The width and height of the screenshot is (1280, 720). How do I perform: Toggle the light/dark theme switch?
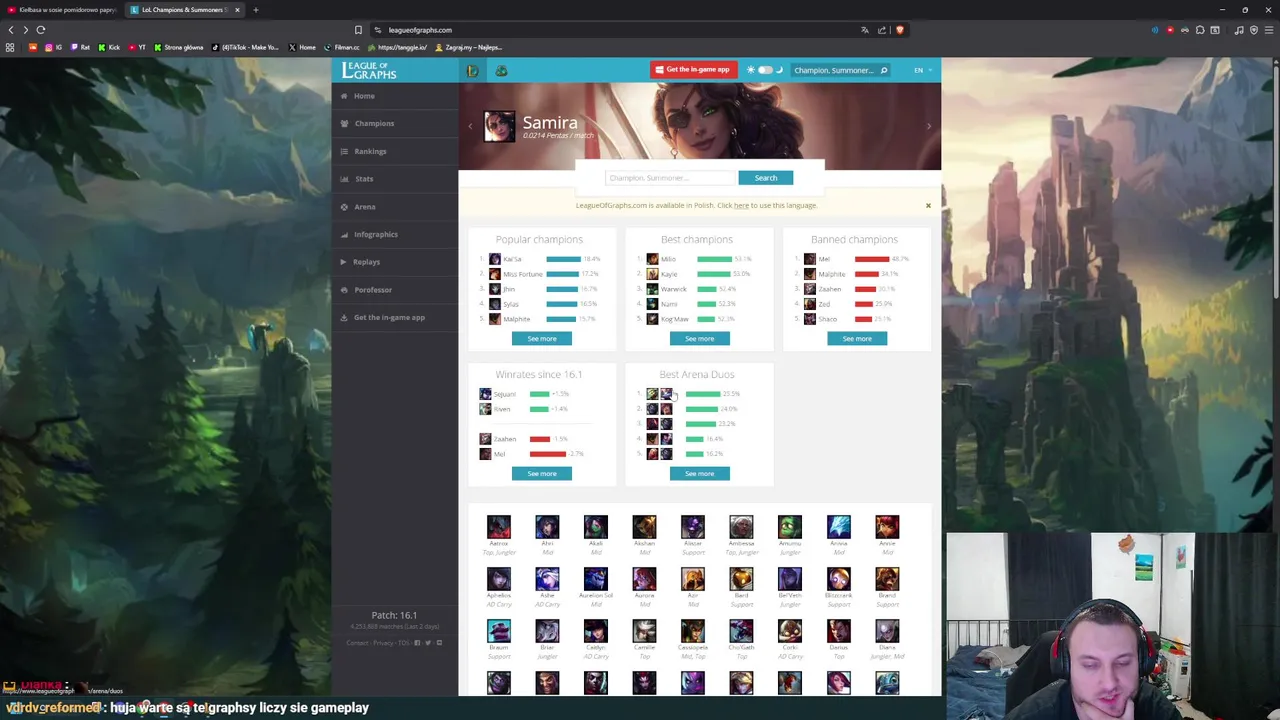click(x=765, y=70)
